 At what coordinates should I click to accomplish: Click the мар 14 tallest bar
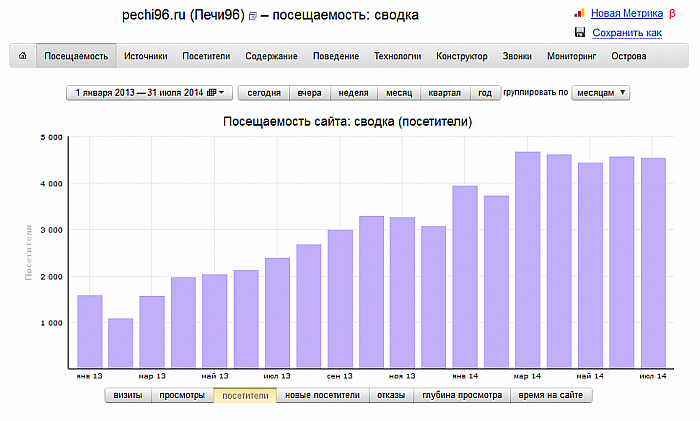528,260
